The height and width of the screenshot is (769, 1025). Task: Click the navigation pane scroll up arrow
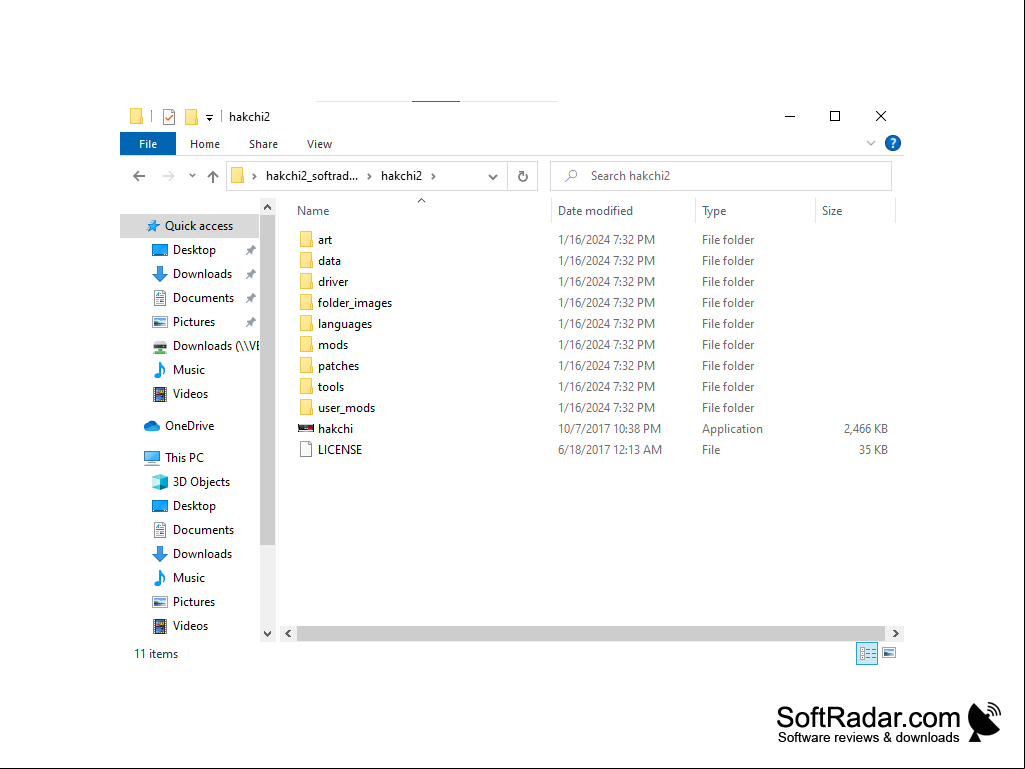point(267,207)
